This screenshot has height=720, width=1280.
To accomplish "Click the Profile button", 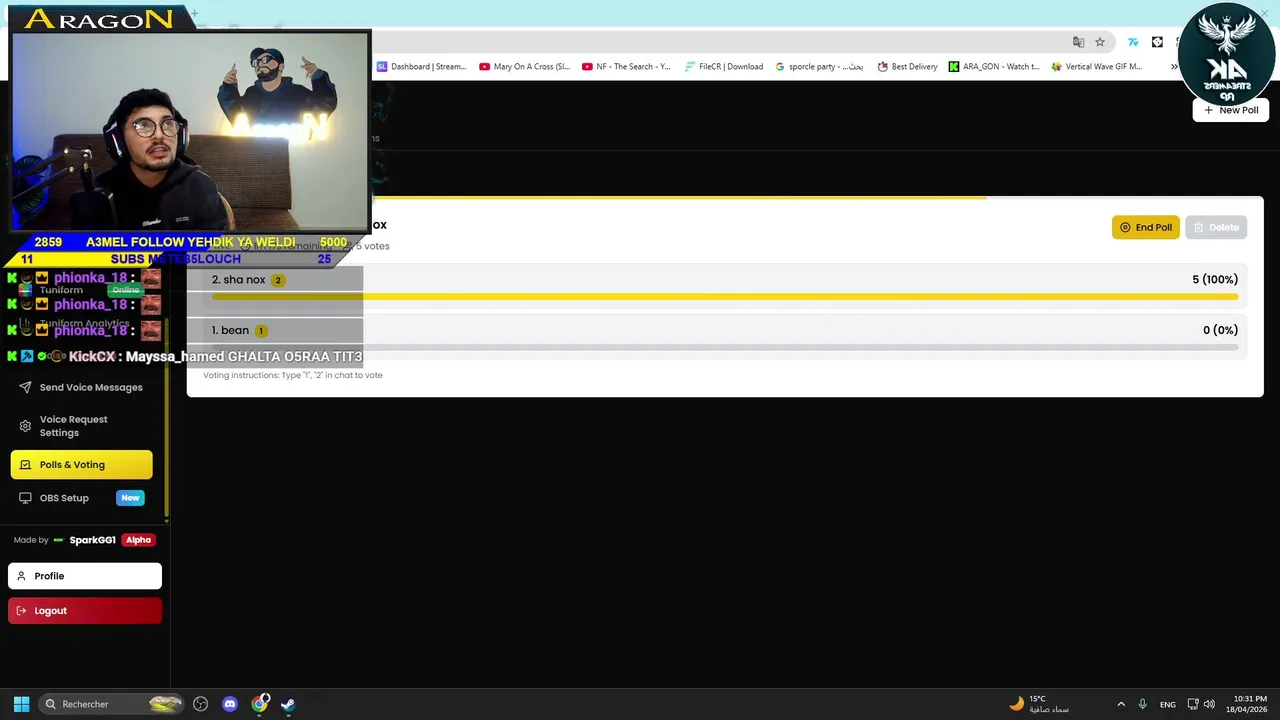I will (85, 576).
